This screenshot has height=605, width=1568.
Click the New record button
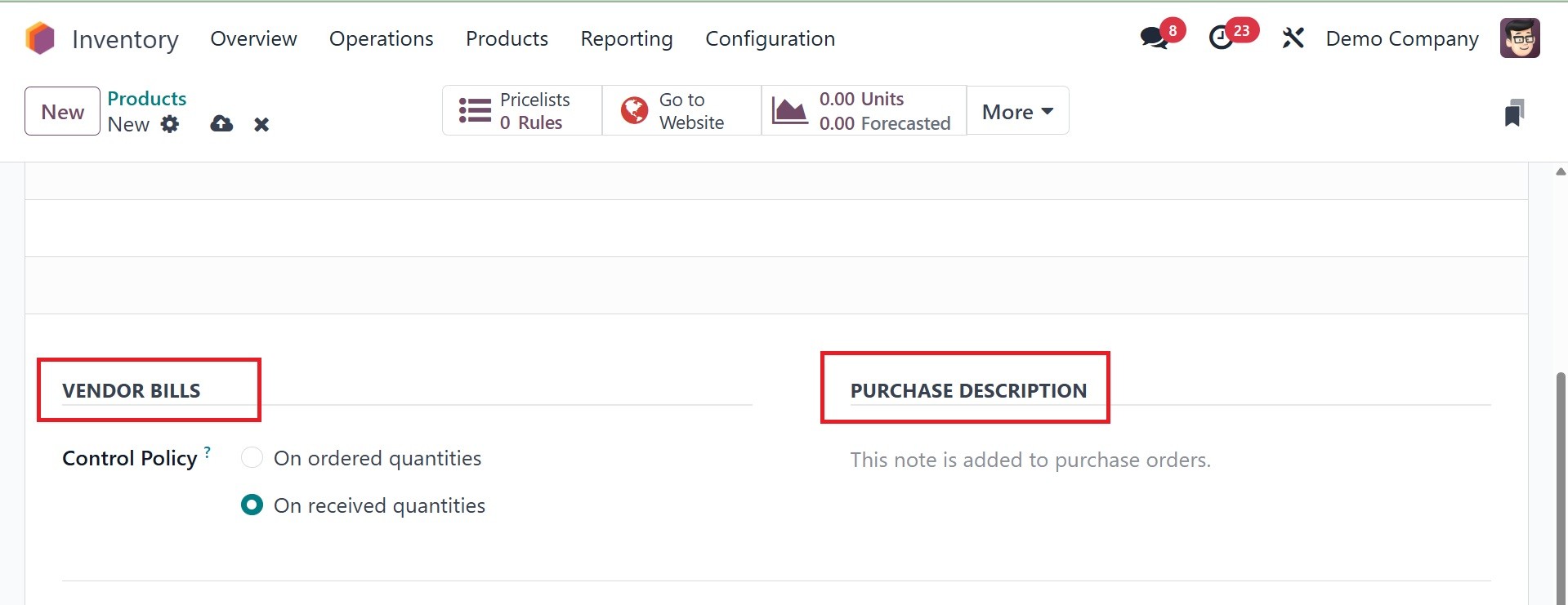[62, 112]
